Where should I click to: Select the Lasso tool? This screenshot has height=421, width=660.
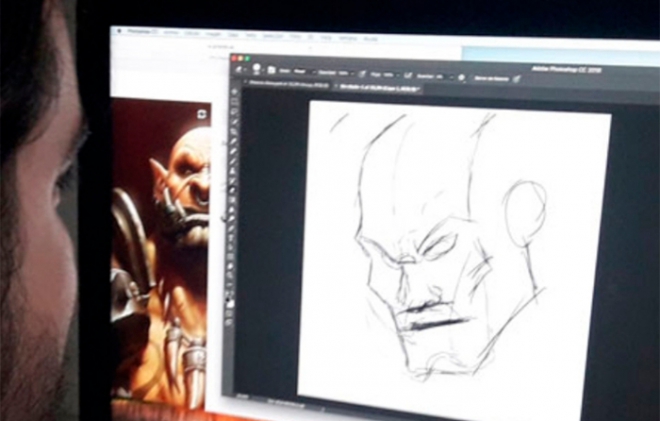(x=234, y=112)
